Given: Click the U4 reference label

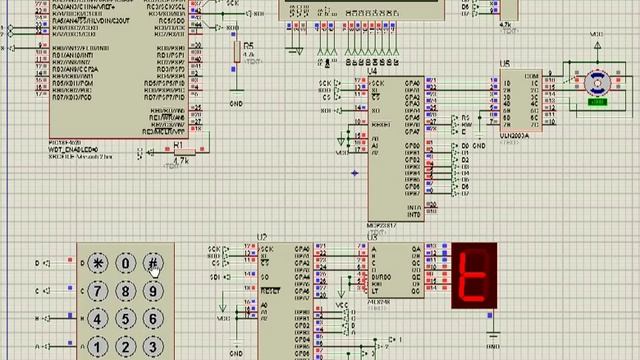Looking at the screenshot, I should pos(372,71).
